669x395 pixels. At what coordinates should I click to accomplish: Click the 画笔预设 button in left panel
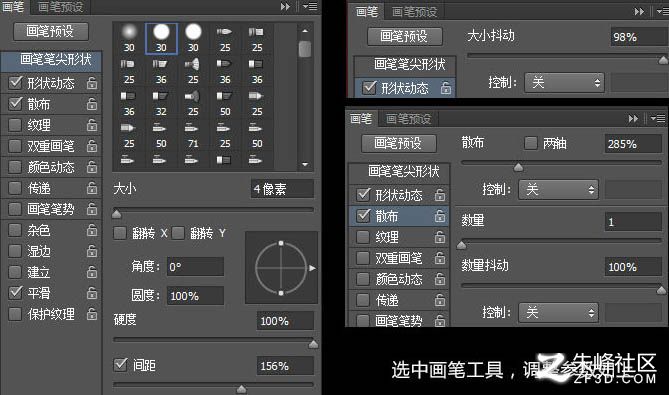pyautogui.click(x=51, y=32)
